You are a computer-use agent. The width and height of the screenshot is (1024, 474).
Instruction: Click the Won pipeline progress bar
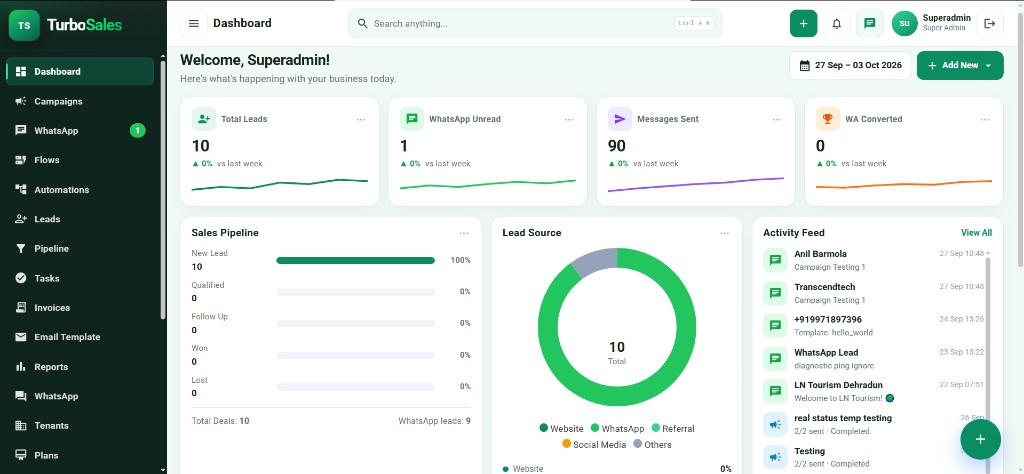click(355, 355)
